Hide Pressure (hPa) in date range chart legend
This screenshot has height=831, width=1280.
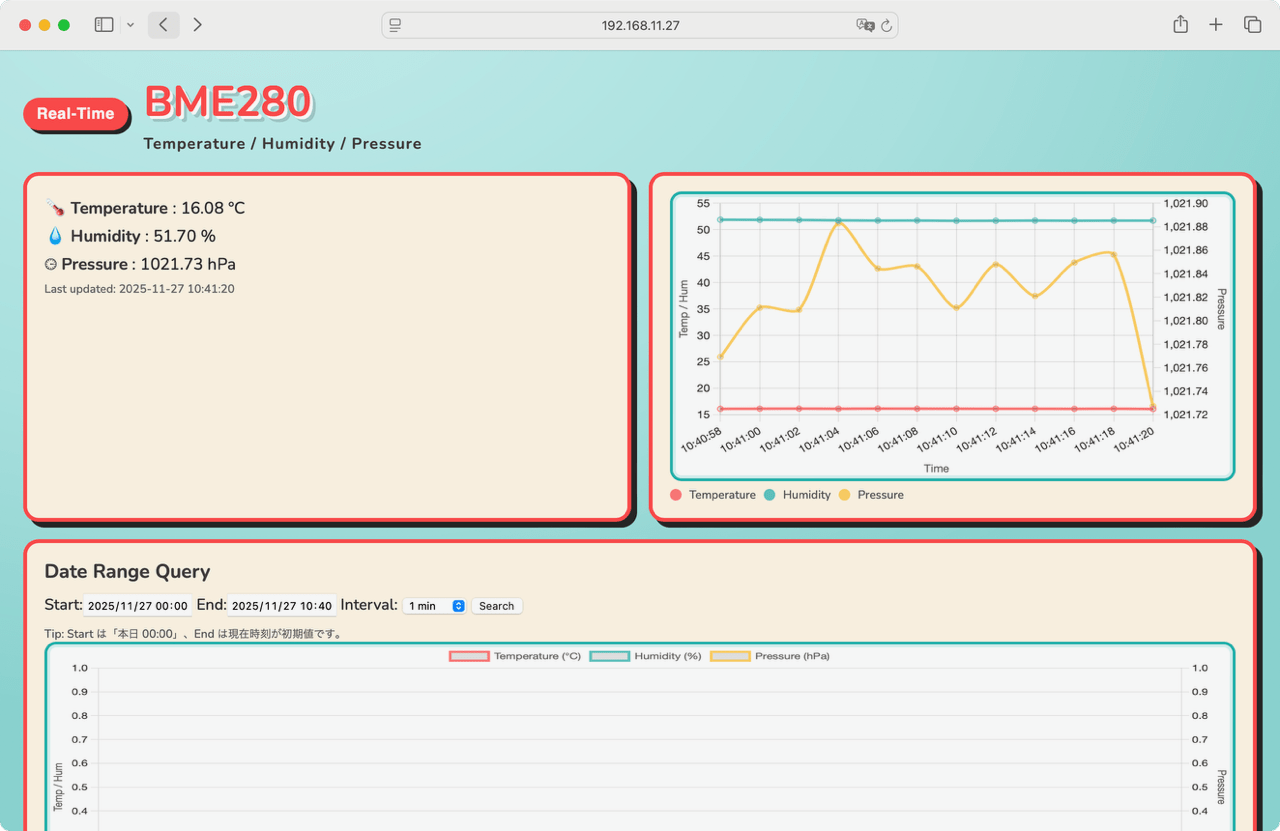[770, 656]
